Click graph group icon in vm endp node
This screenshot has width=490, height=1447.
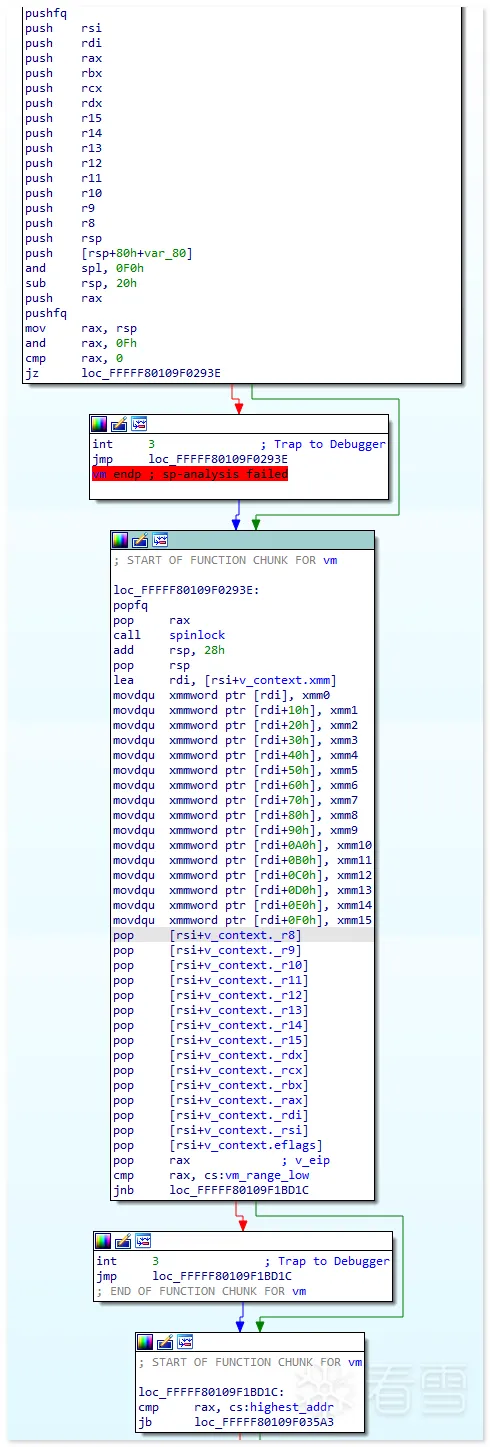point(139,424)
